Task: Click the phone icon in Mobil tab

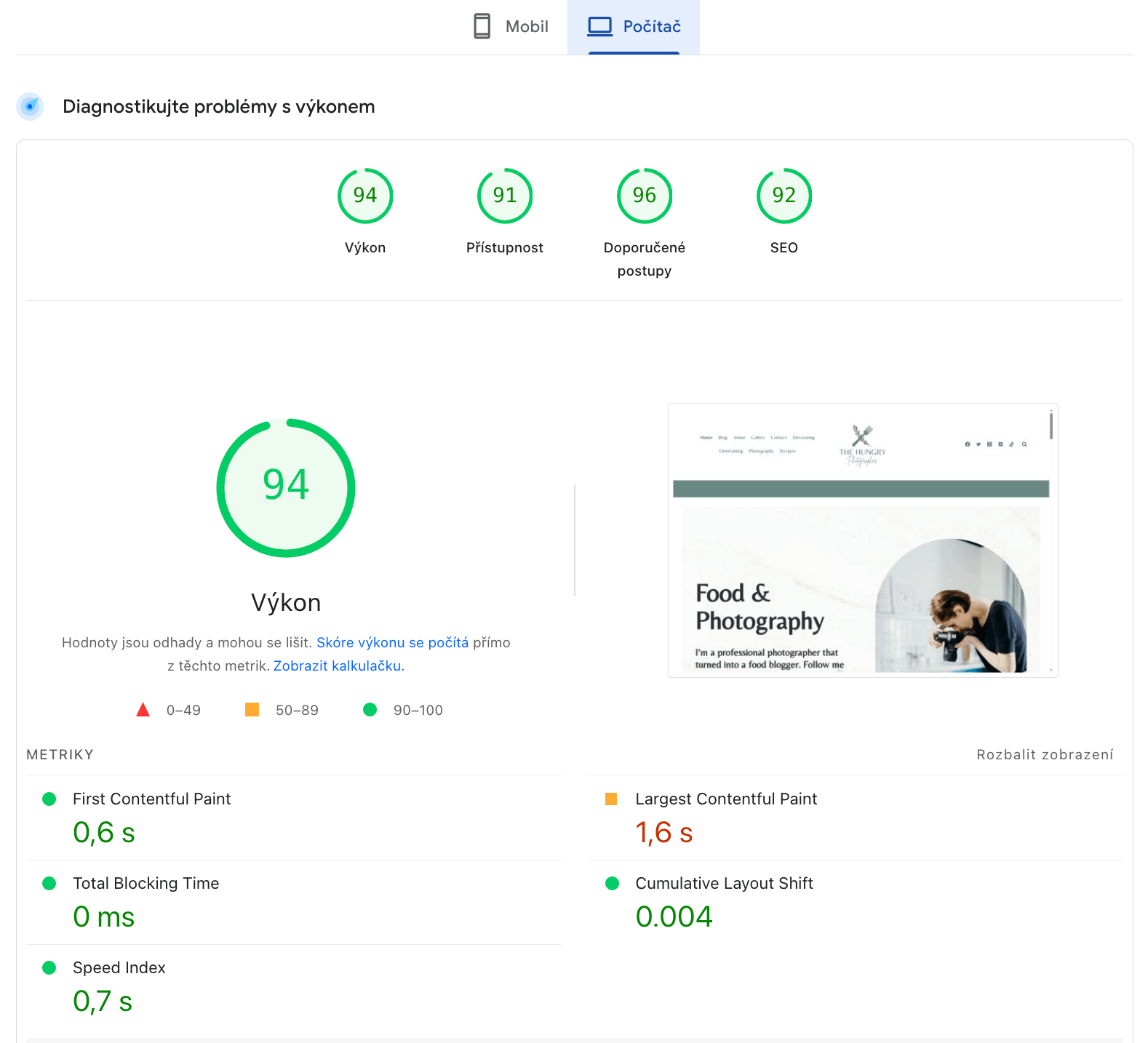Action: pyautogui.click(x=482, y=26)
